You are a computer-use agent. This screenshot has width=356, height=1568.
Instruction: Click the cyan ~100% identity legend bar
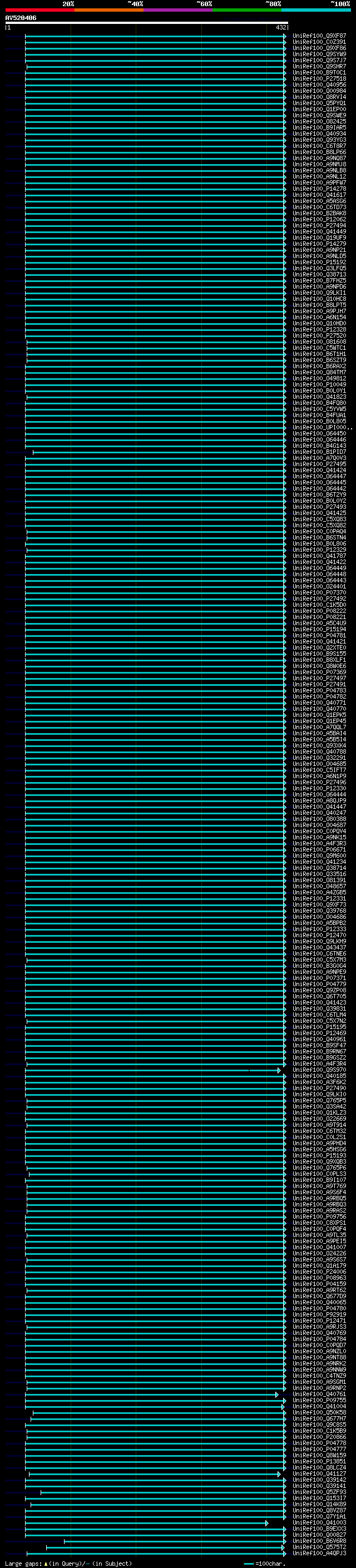click(x=316, y=10)
